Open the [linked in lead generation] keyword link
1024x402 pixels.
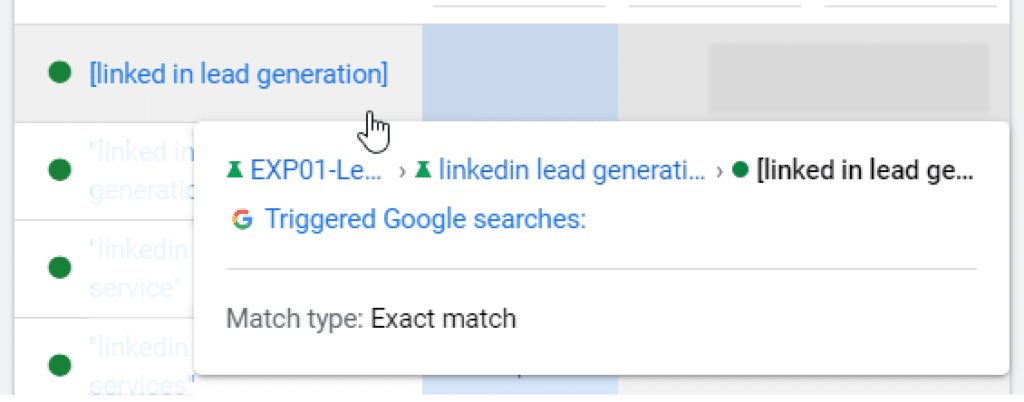click(238, 73)
